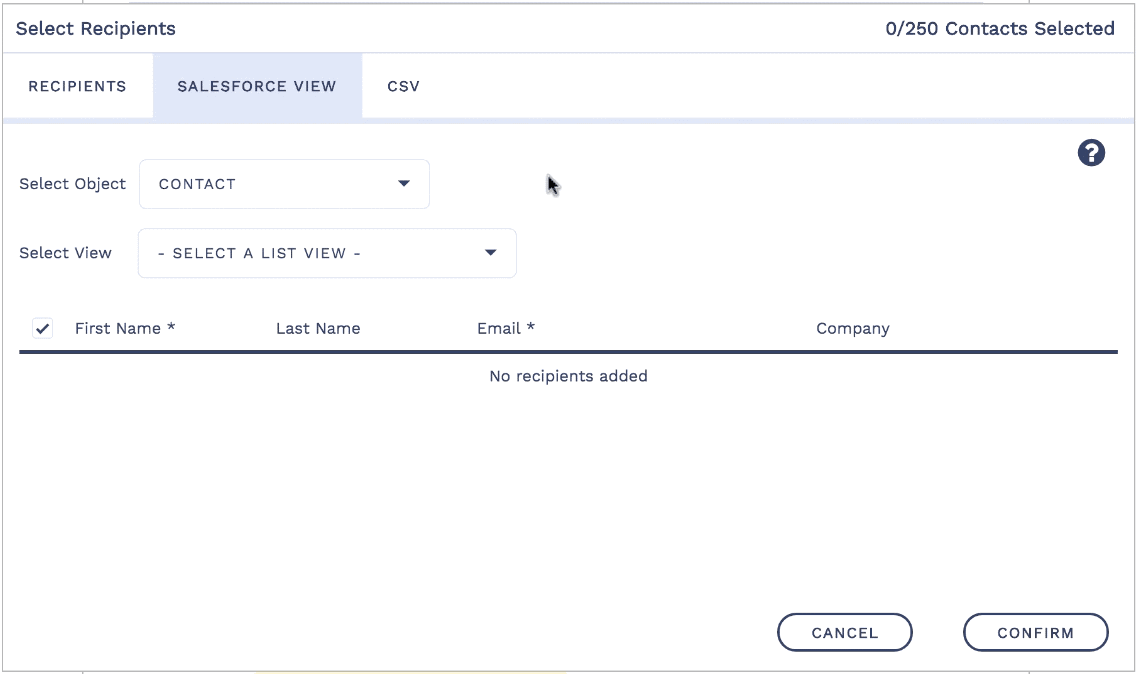1138x674 pixels.
Task: Click the list view dropdown caret
Action: click(491, 253)
